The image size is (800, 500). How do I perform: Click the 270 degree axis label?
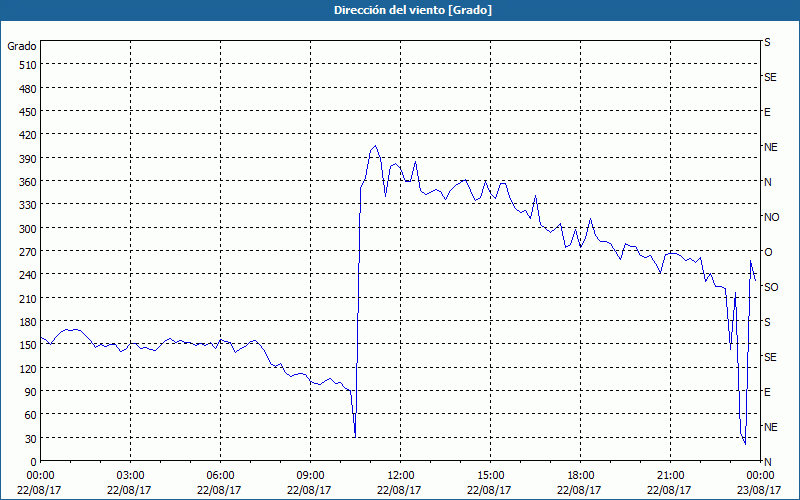coord(28,252)
